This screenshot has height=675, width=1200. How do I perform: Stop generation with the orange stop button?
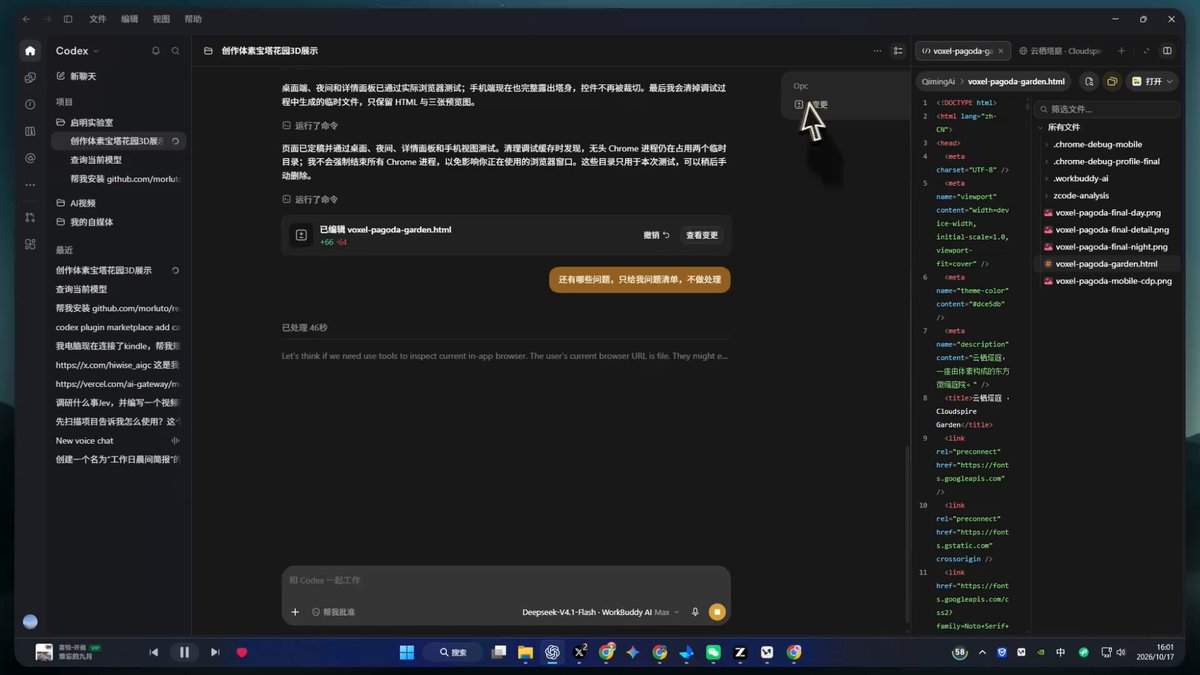(716, 612)
